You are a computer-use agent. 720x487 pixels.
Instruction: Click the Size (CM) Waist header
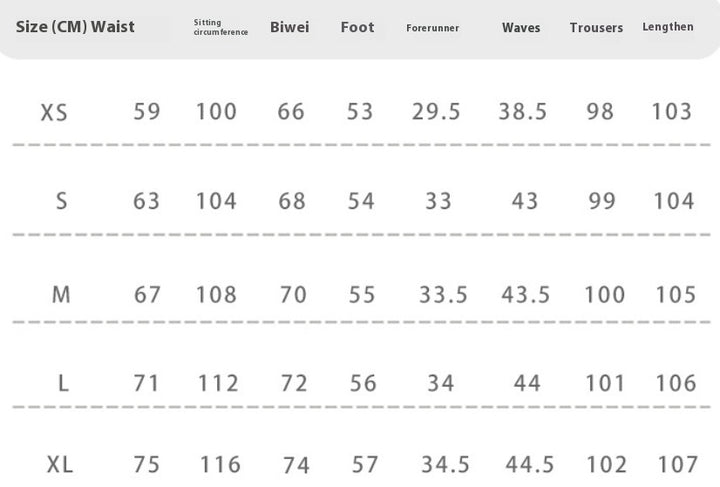pos(75,27)
